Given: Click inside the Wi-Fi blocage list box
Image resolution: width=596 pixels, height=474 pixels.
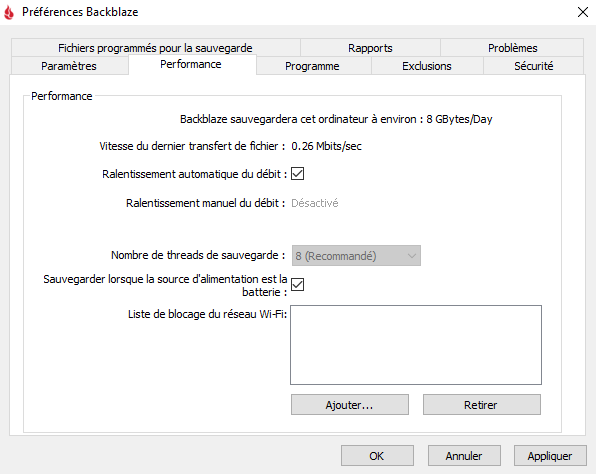Looking at the screenshot, I should point(416,345).
